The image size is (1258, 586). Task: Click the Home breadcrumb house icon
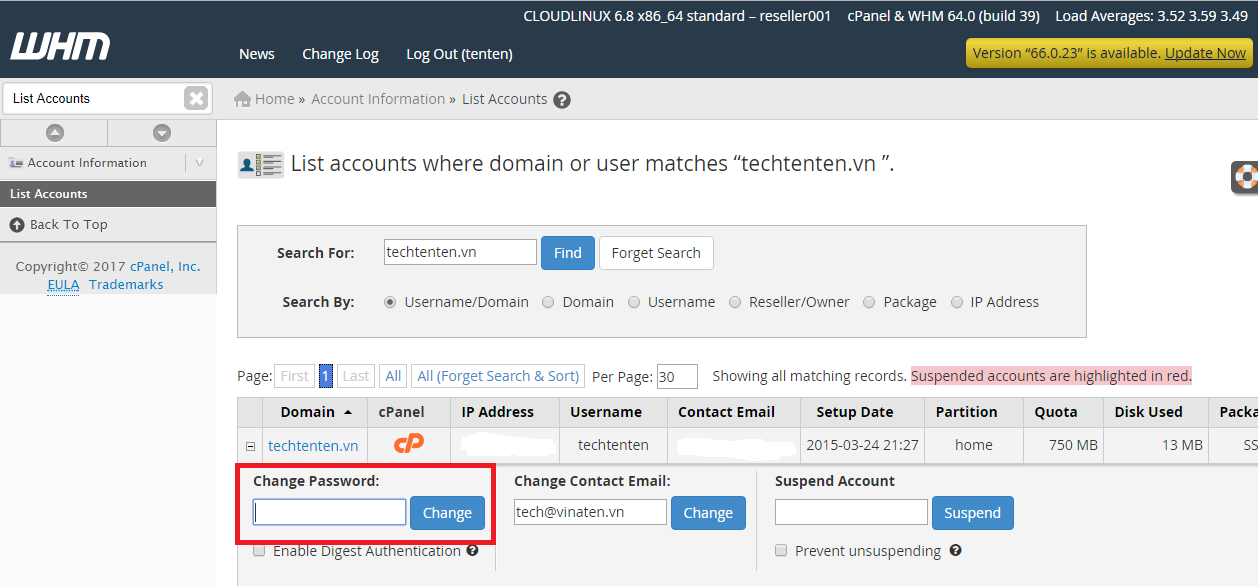pyautogui.click(x=242, y=99)
